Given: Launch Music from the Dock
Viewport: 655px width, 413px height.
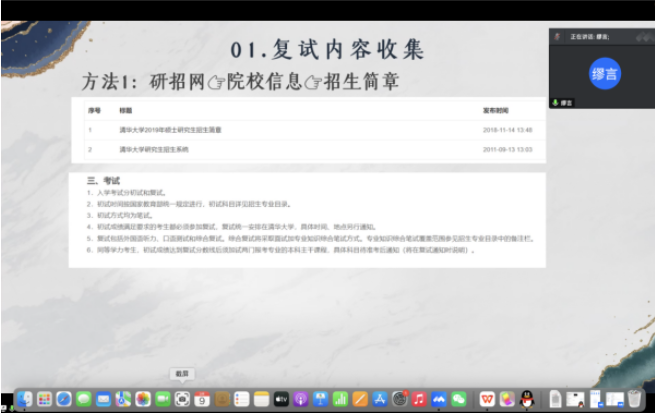Looking at the screenshot, I should click(x=419, y=399).
